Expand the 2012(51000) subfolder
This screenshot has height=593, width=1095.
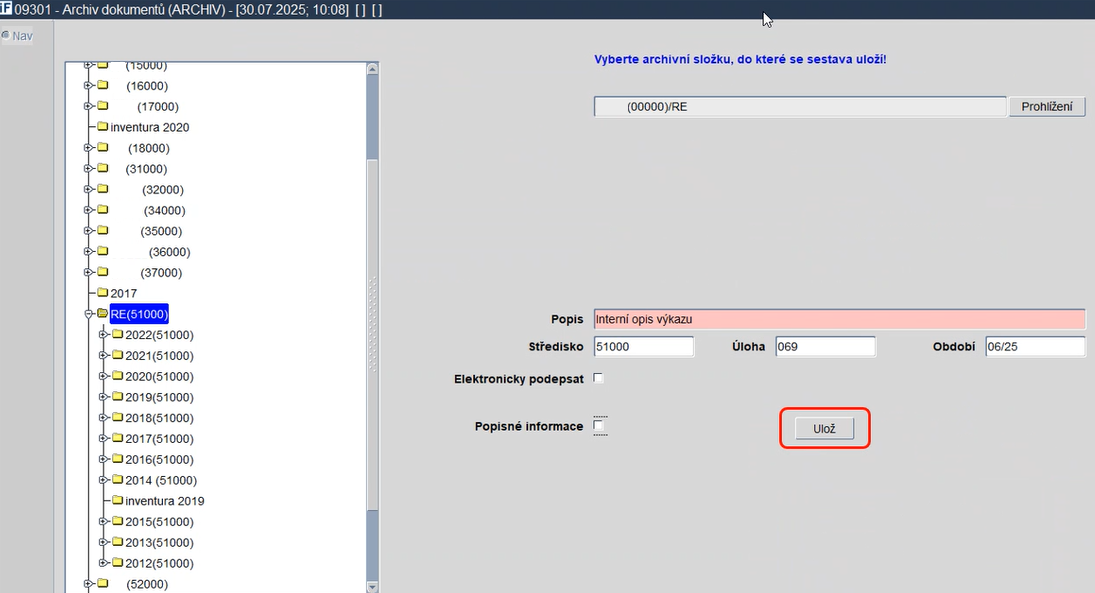click(x=103, y=563)
